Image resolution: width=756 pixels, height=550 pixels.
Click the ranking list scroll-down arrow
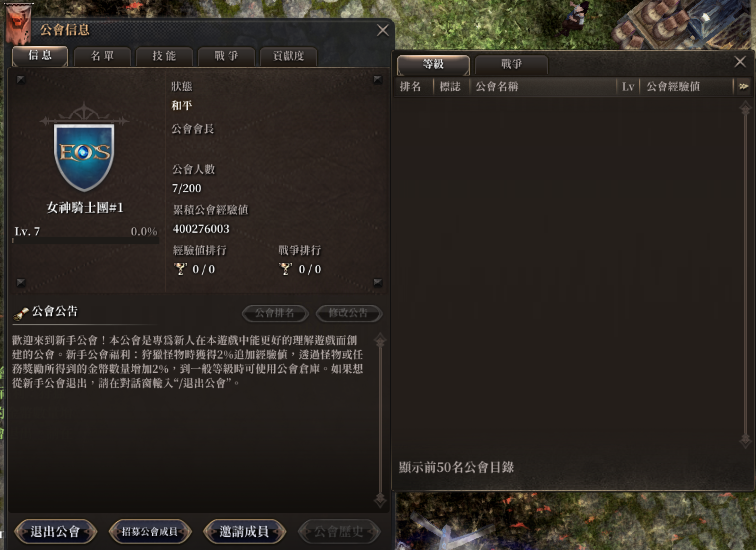[745, 440]
